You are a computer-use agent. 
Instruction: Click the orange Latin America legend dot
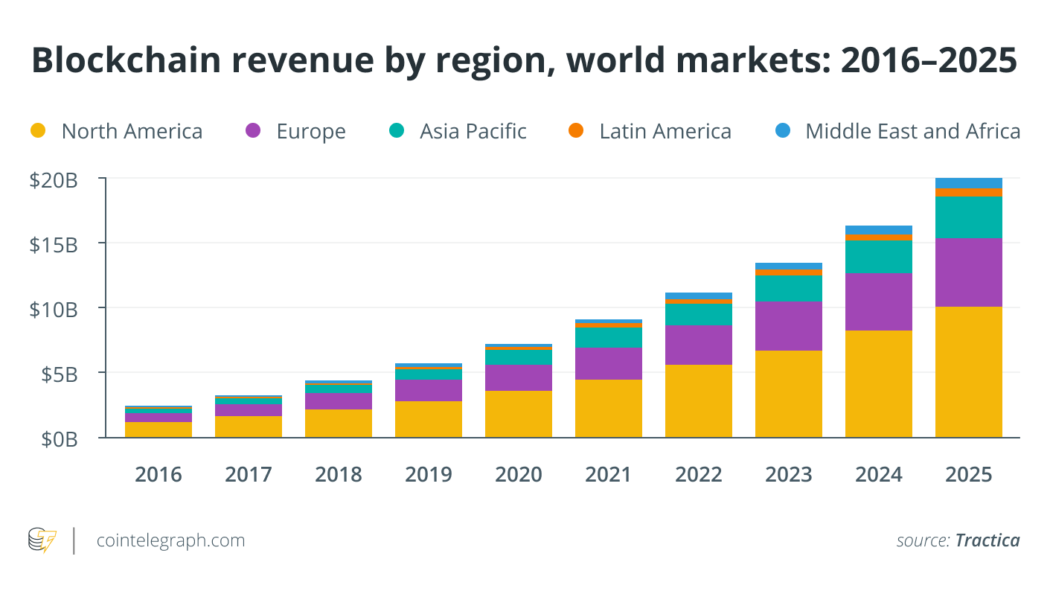click(576, 131)
